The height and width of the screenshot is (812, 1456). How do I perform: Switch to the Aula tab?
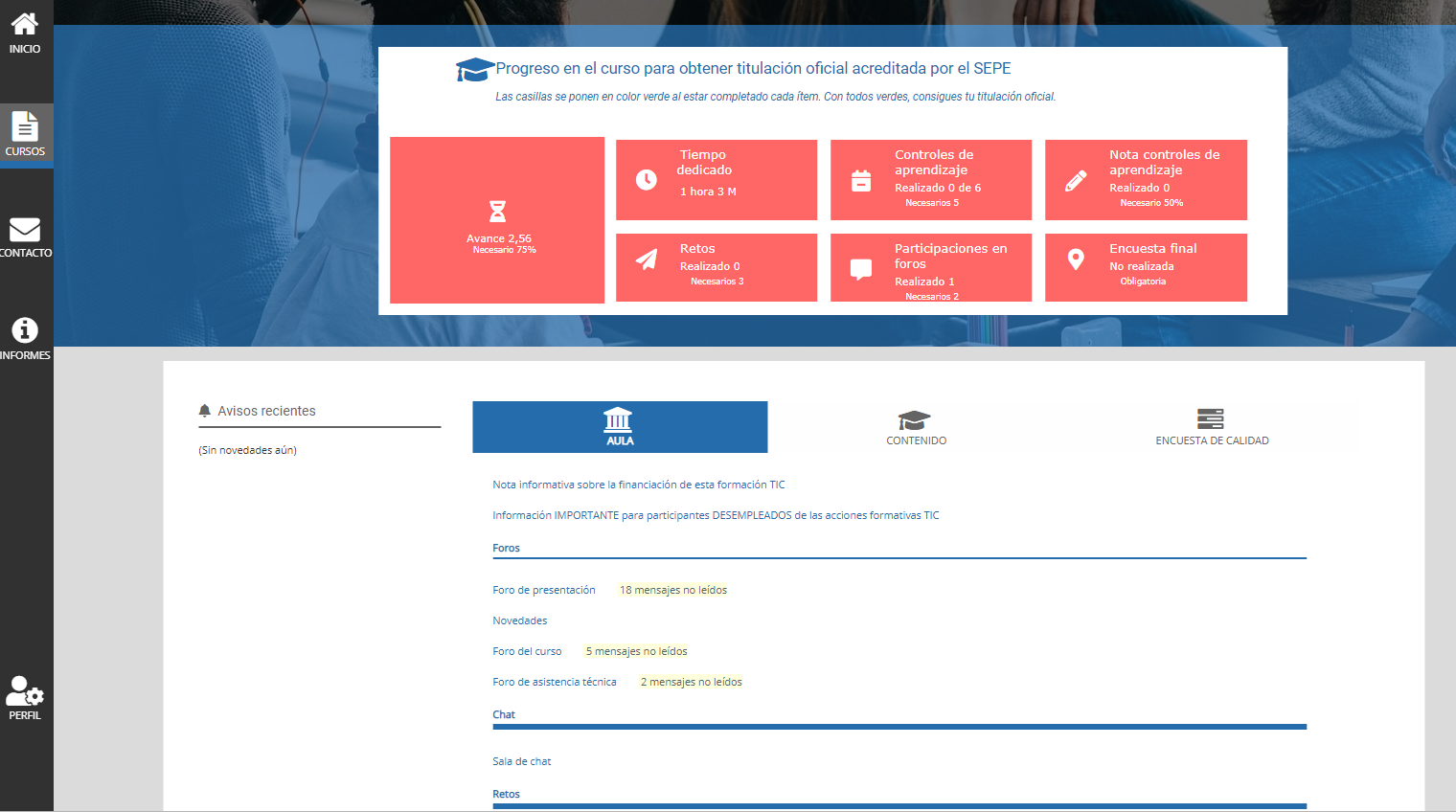click(620, 427)
